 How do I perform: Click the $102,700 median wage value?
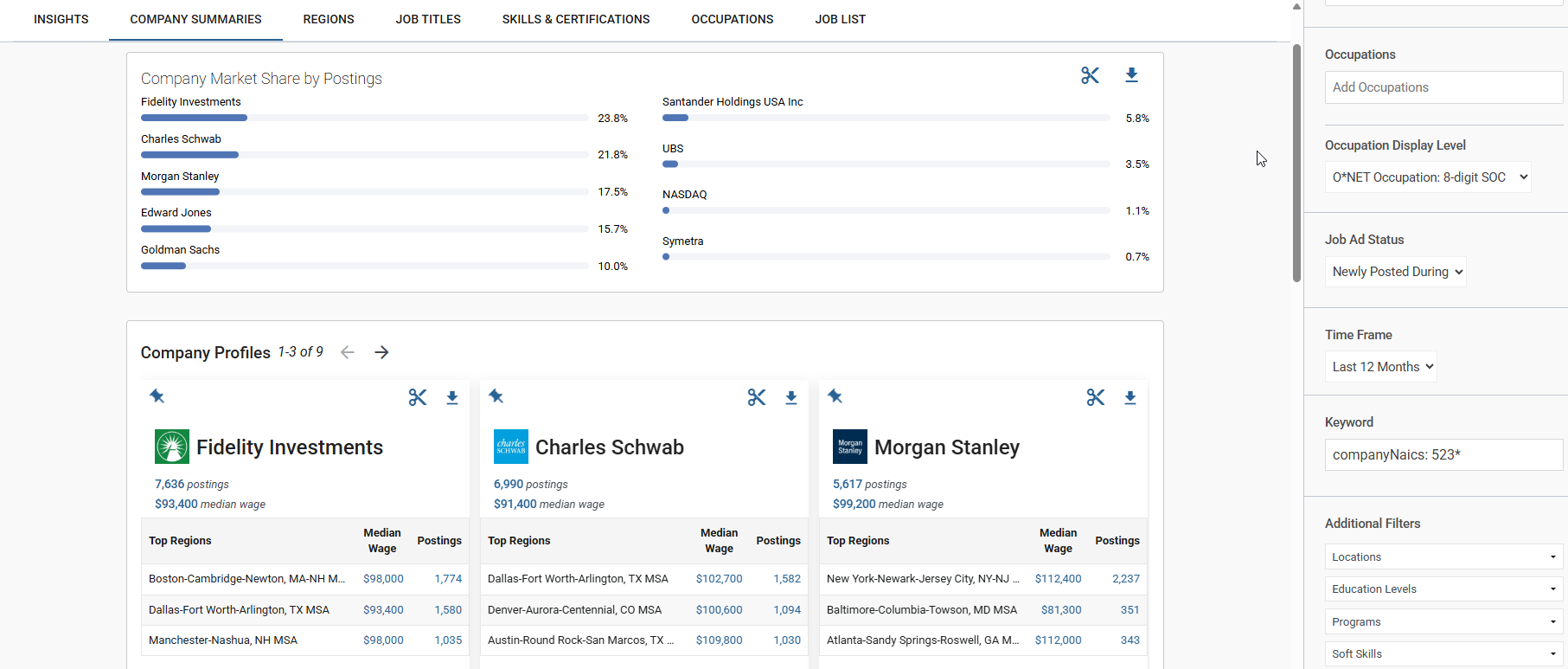pyautogui.click(x=719, y=579)
